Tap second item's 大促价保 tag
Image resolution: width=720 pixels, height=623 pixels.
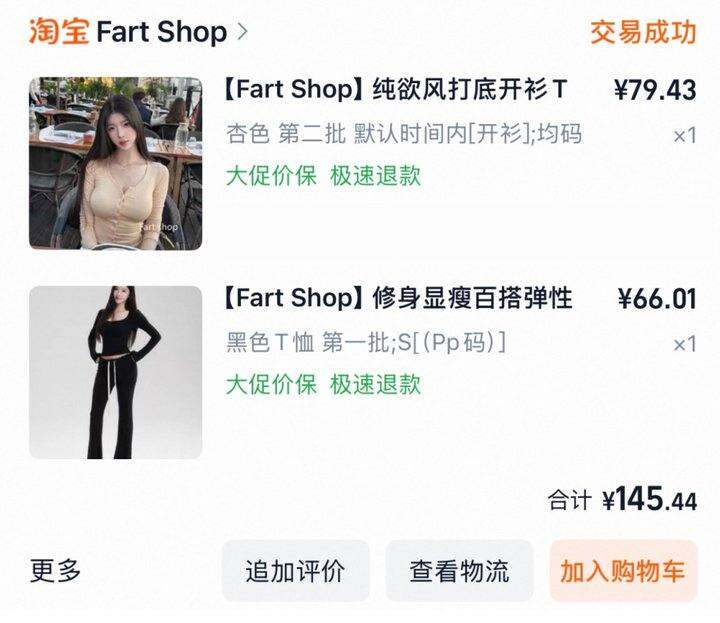(x=271, y=384)
